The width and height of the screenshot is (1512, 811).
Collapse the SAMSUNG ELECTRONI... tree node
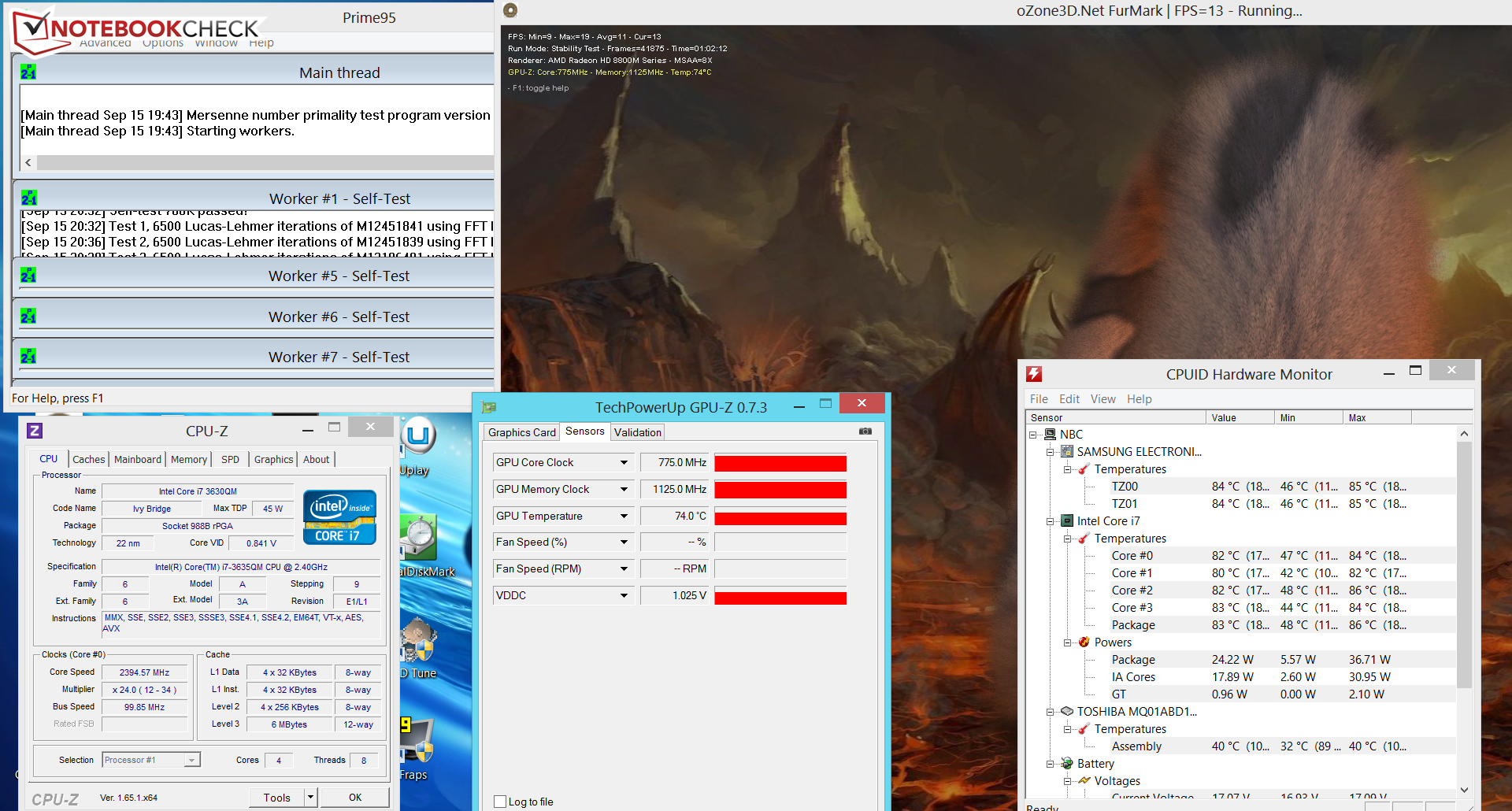pos(1051,452)
